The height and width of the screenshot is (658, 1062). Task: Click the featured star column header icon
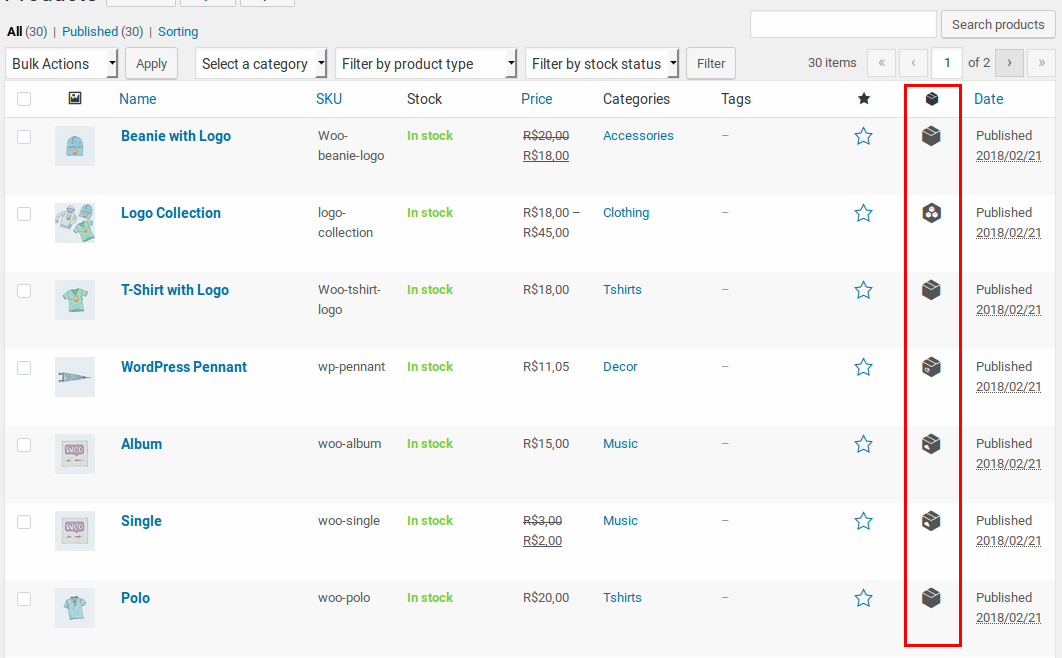(x=864, y=99)
